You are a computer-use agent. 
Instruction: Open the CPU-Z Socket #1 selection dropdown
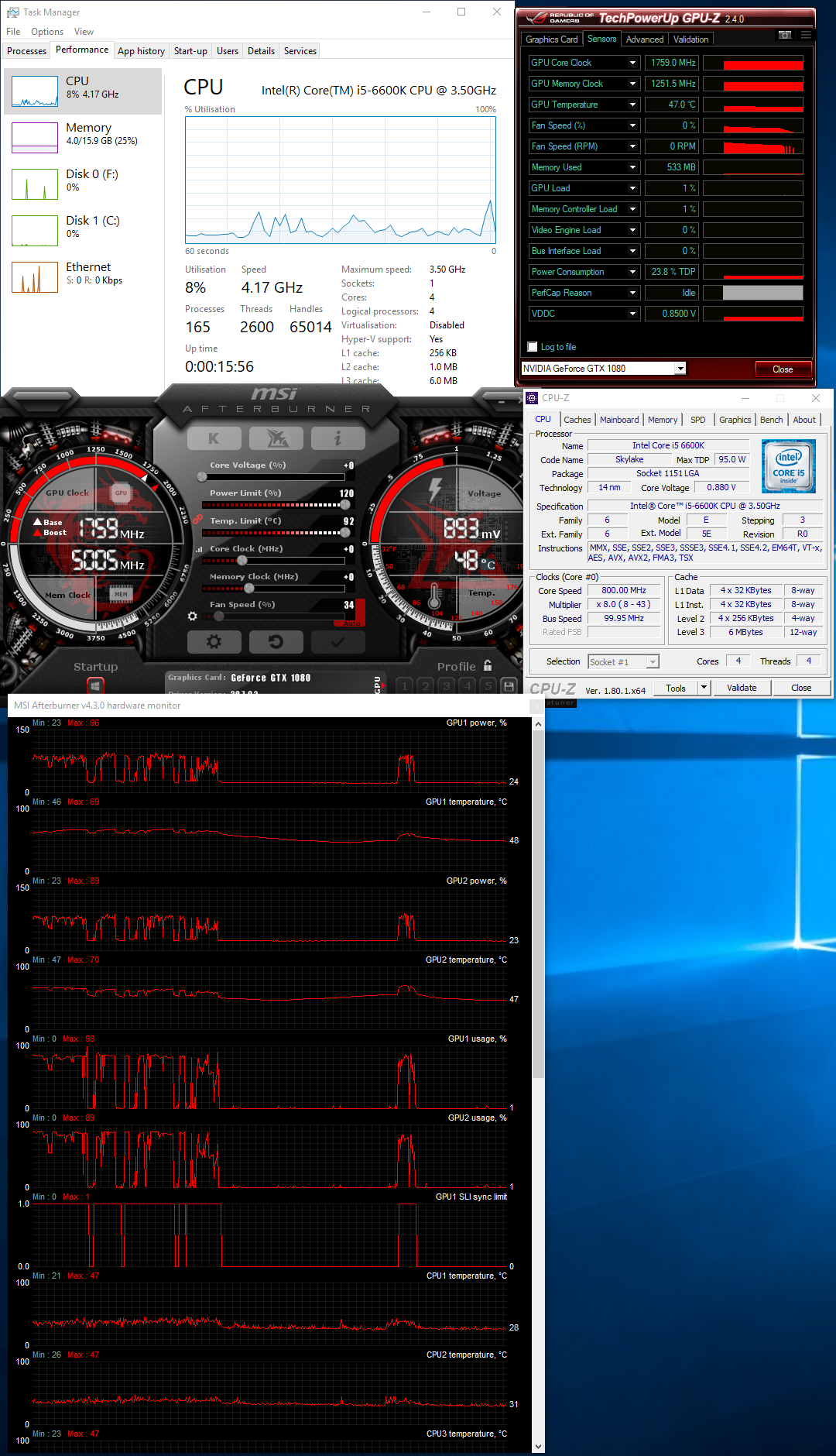623,662
